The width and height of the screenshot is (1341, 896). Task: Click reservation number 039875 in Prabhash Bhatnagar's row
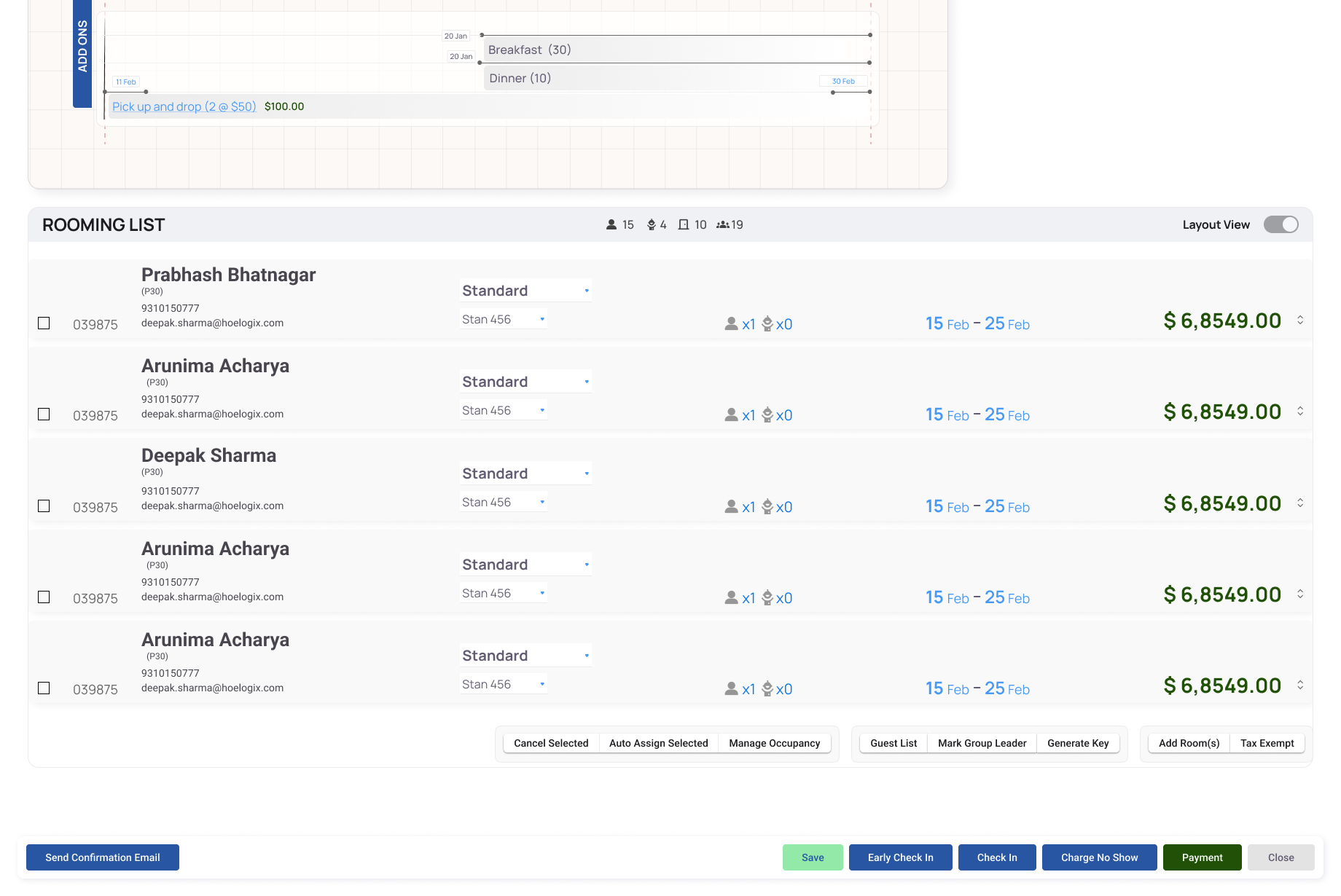coord(95,325)
